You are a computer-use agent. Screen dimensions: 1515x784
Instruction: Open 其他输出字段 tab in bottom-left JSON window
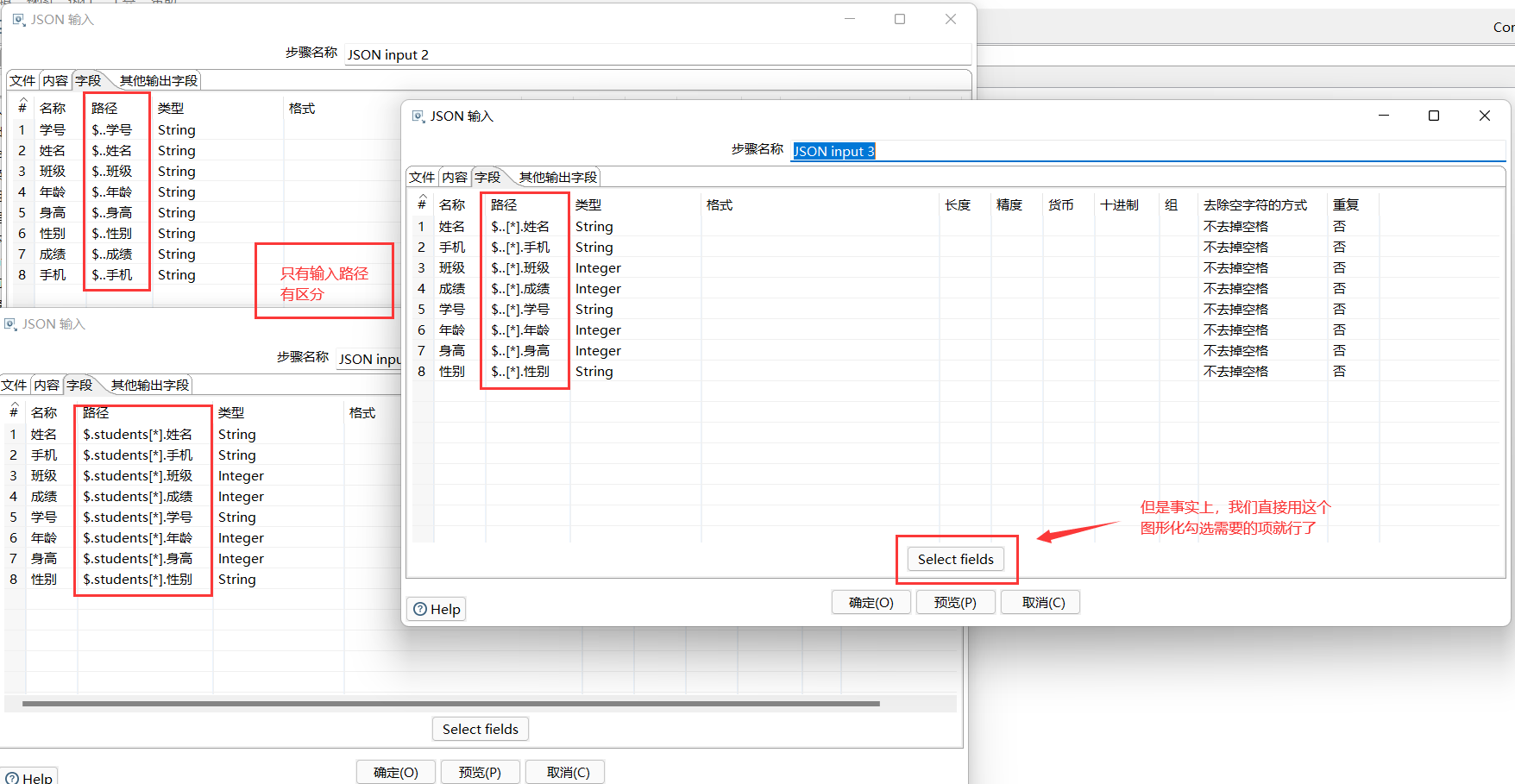149,385
